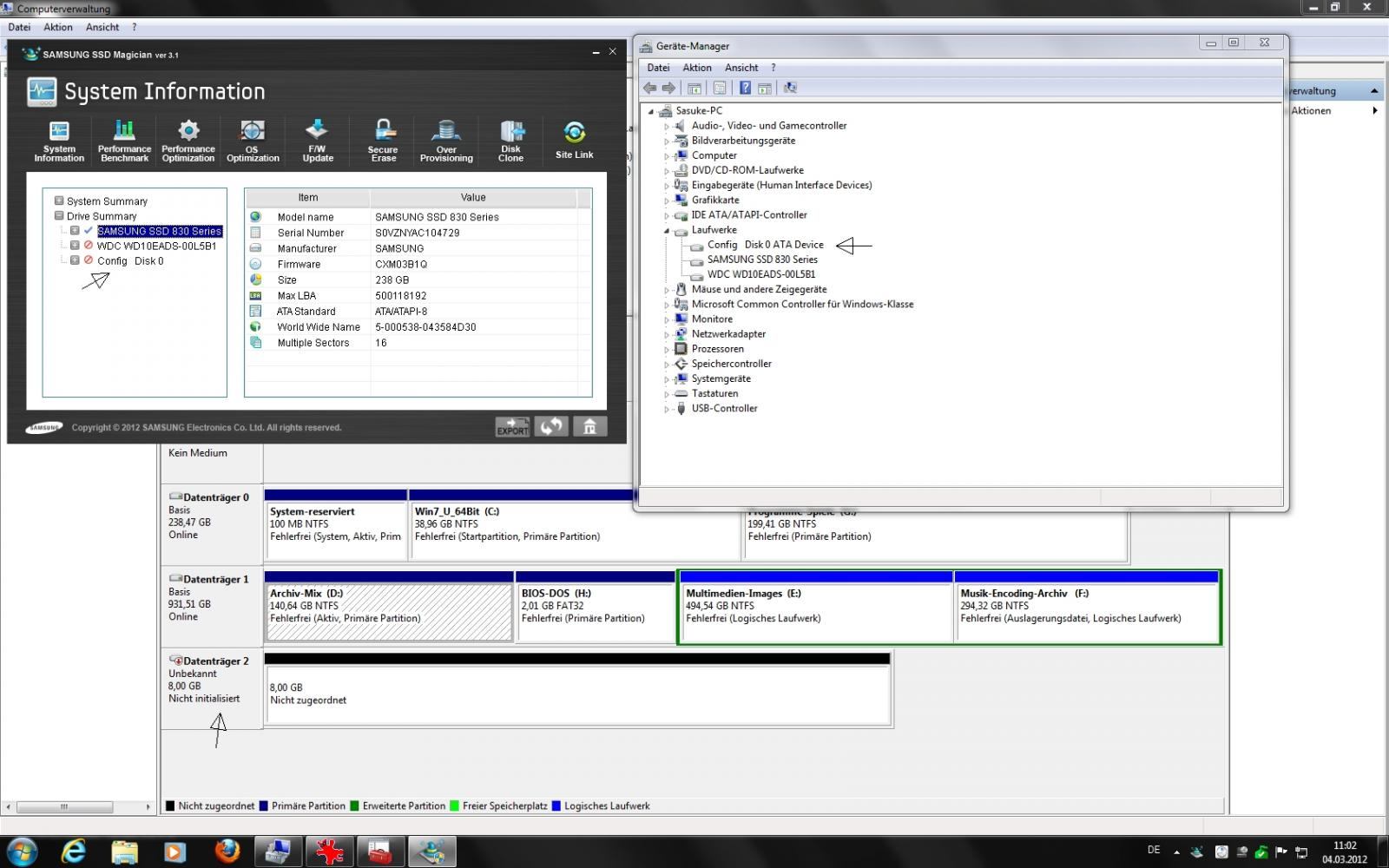Open Internet Explorer from the taskbar
Viewport: 1389px width, 868px height.
coord(74,852)
